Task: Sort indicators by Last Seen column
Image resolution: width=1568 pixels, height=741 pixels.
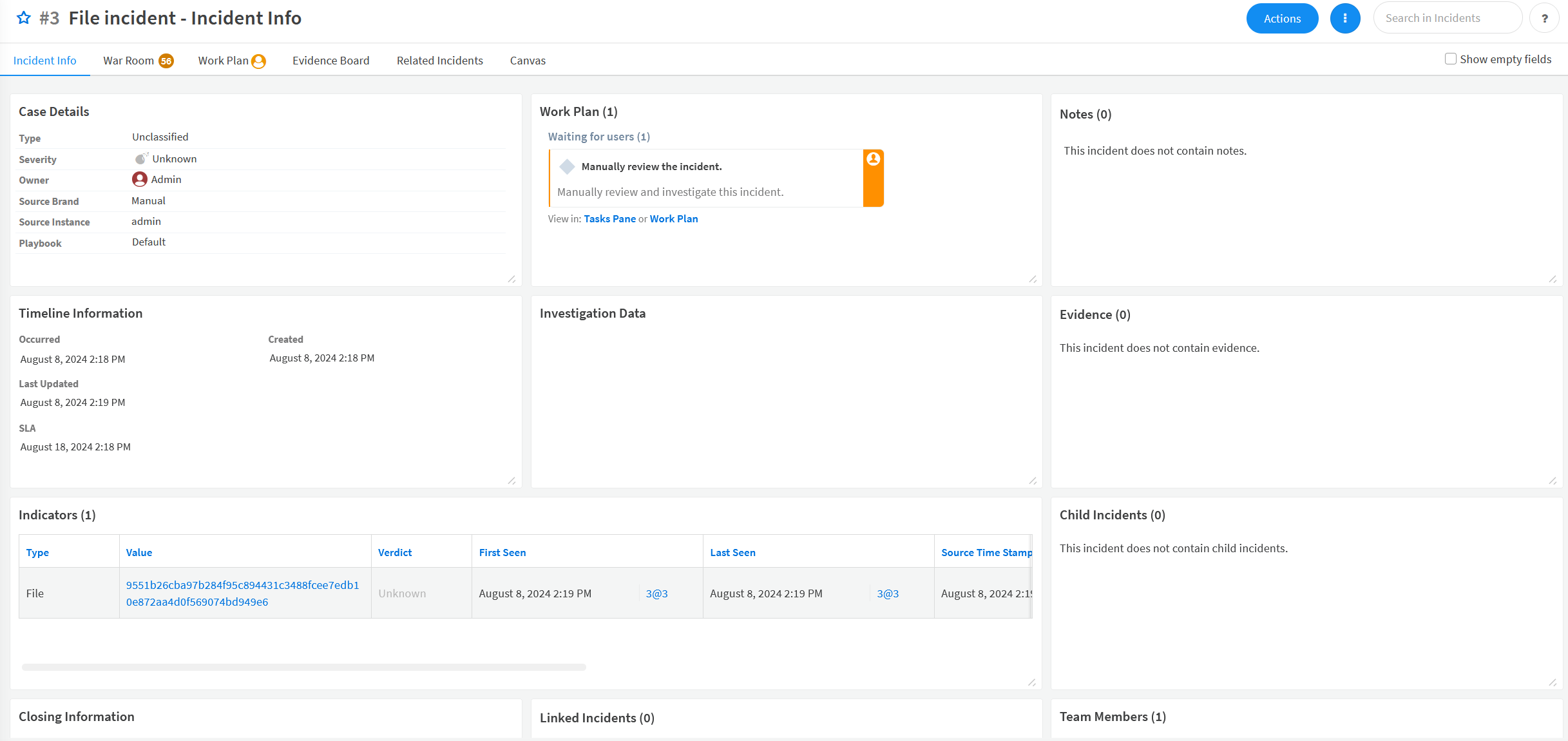Action: click(x=732, y=552)
